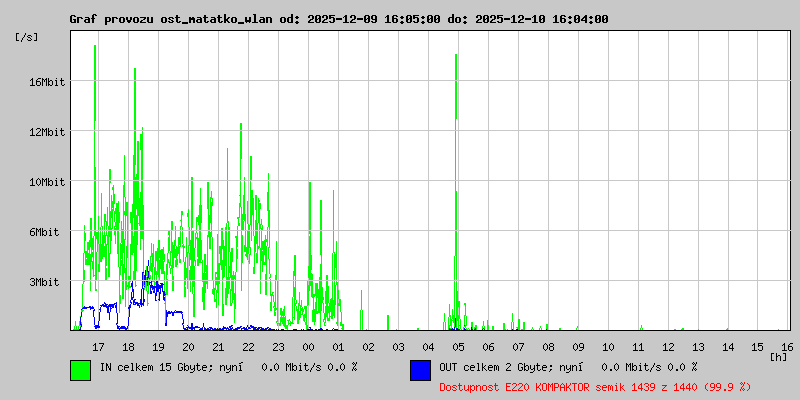Click the '08' hour label on x-axis
This screenshot has width=800, height=400.
point(548,347)
